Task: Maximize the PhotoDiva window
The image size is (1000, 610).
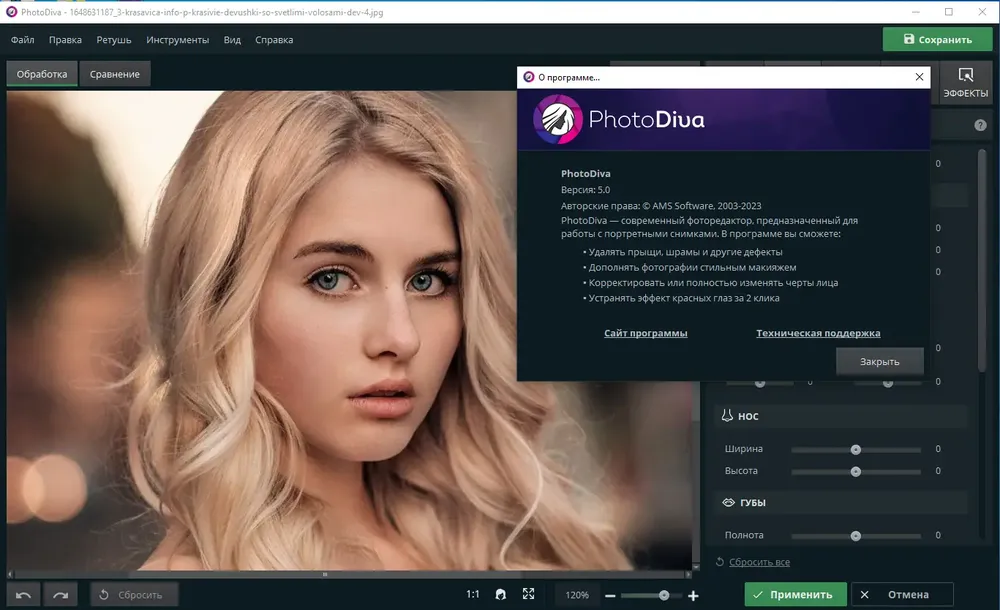Action: coord(949,11)
